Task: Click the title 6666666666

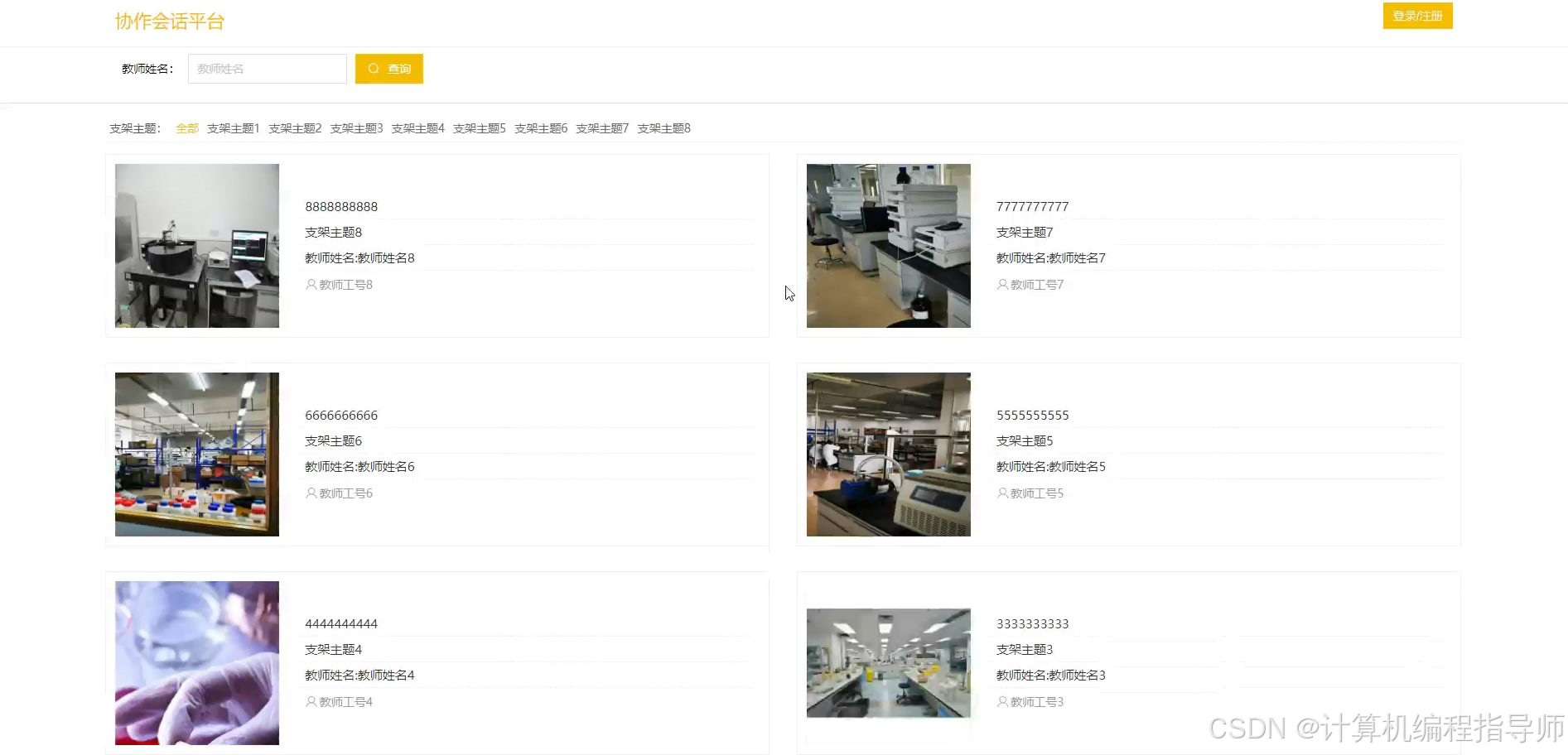Action: [x=341, y=416]
